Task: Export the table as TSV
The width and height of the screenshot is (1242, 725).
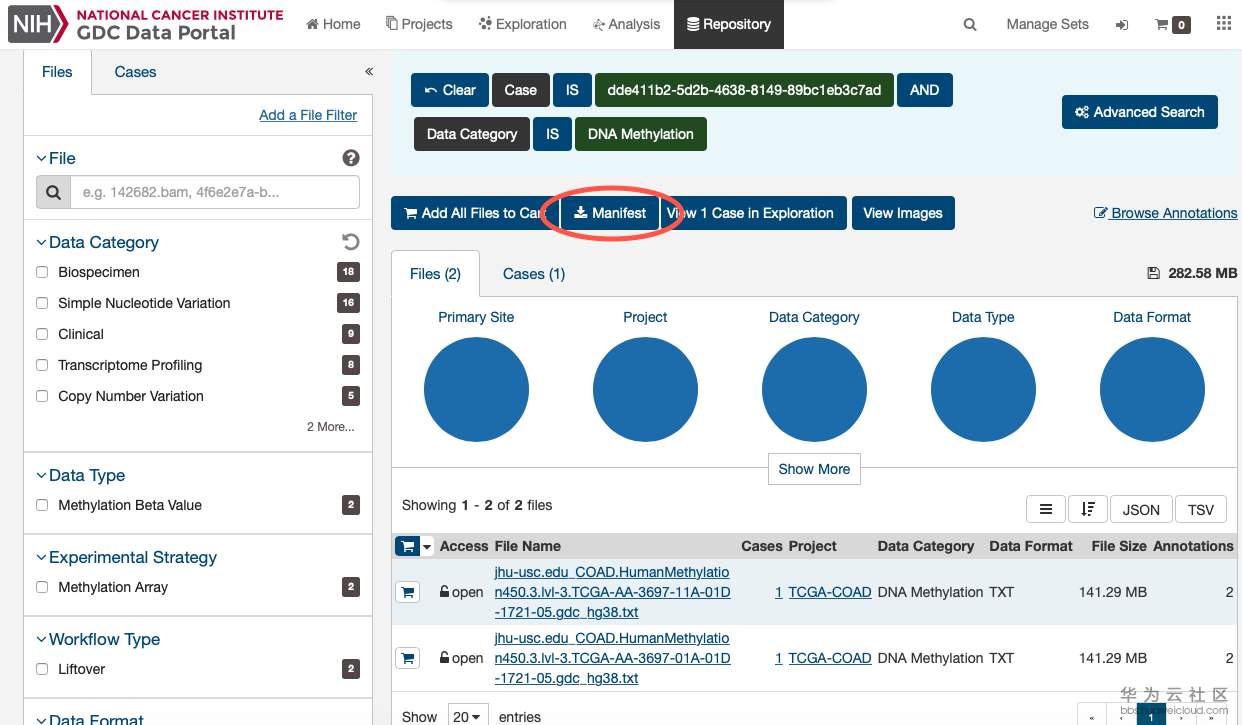Action: pyautogui.click(x=1201, y=509)
